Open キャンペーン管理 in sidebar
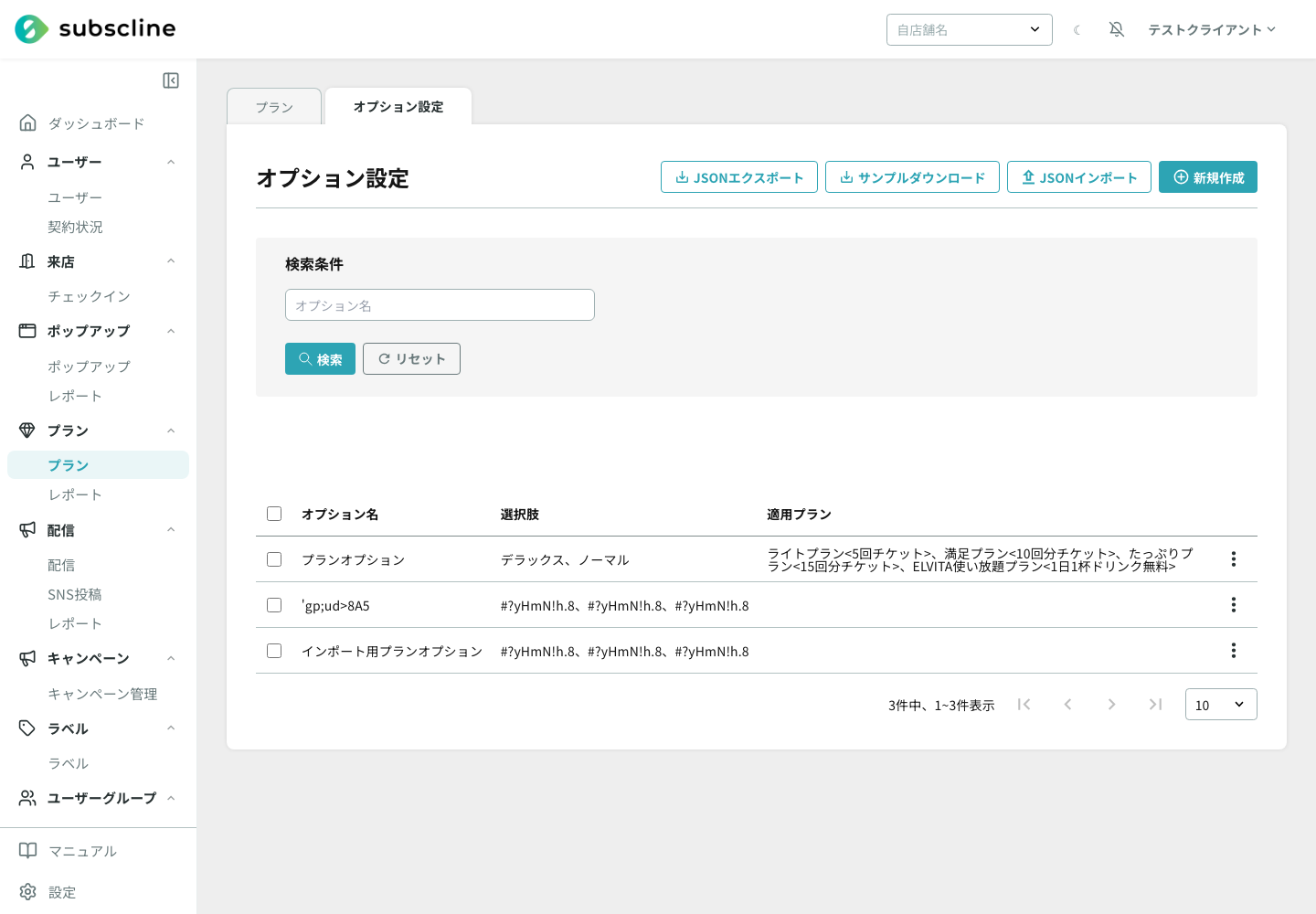1316x914 pixels. click(x=102, y=694)
